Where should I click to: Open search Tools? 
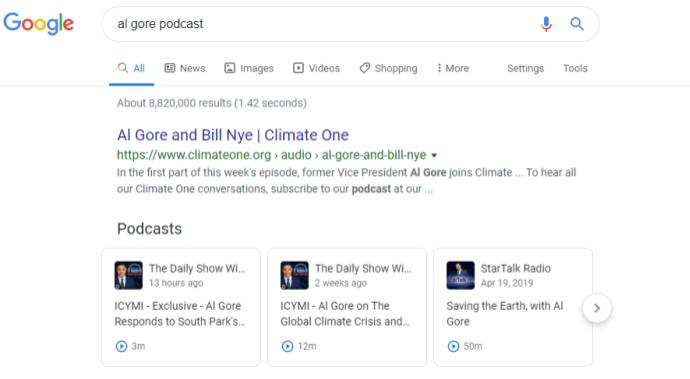[x=575, y=68]
